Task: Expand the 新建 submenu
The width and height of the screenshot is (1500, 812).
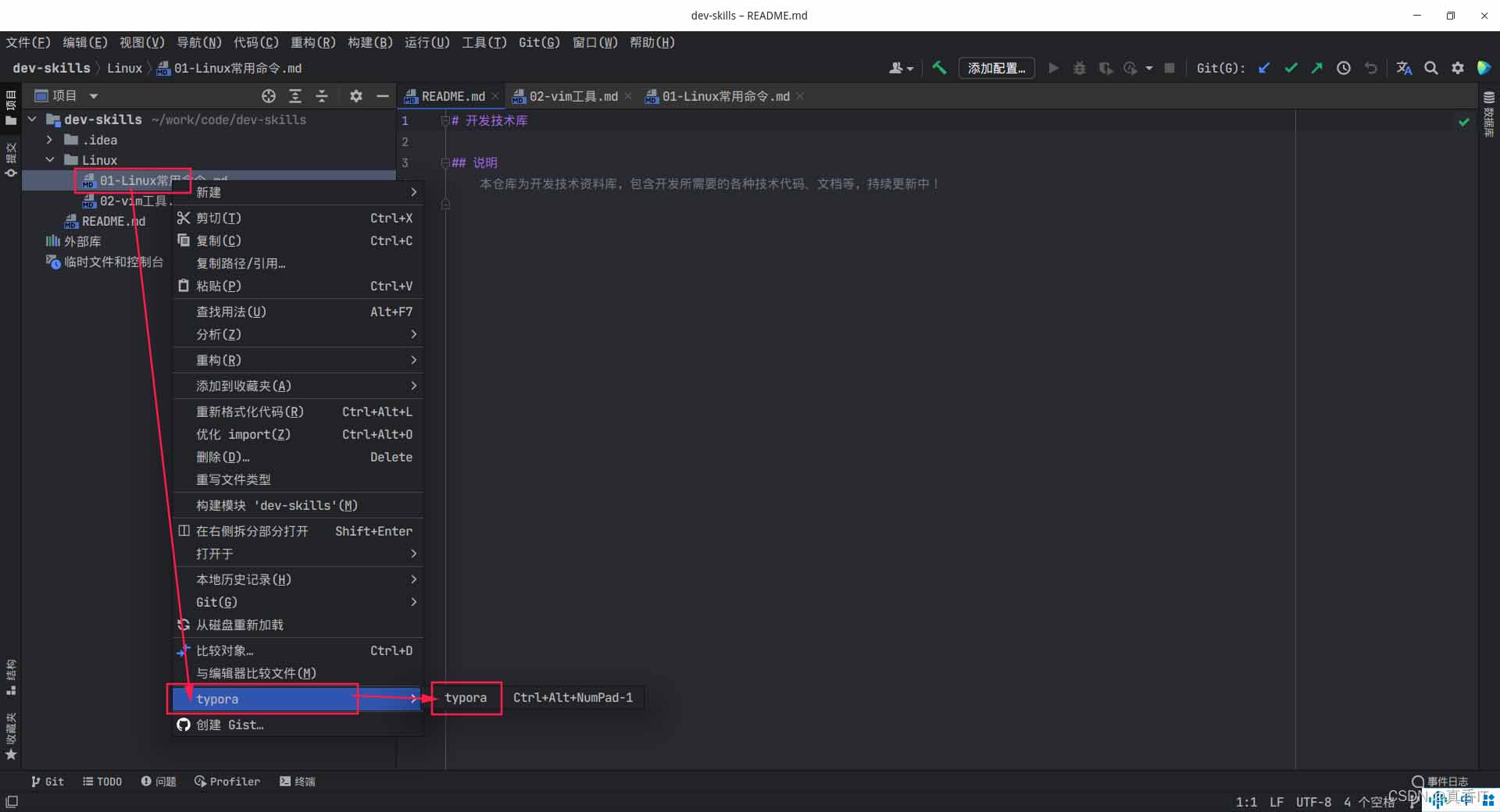Action: point(298,192)
